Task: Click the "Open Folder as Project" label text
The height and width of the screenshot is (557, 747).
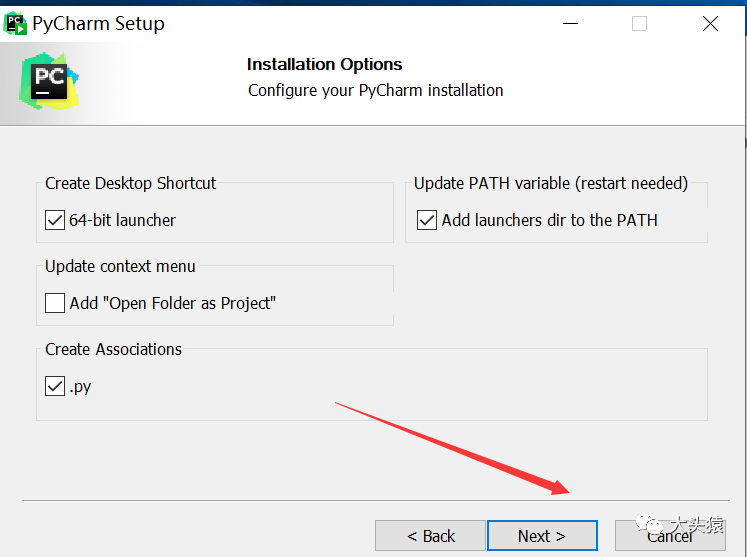Action: (x=173, y=303)
